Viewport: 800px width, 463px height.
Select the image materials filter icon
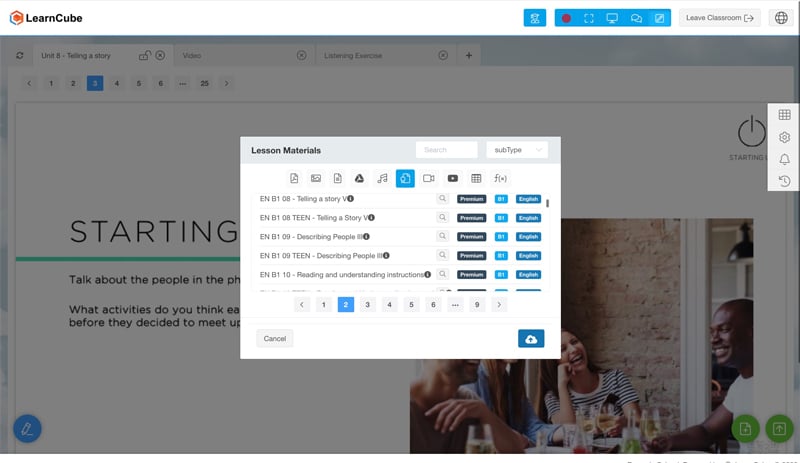coord(316,178)
